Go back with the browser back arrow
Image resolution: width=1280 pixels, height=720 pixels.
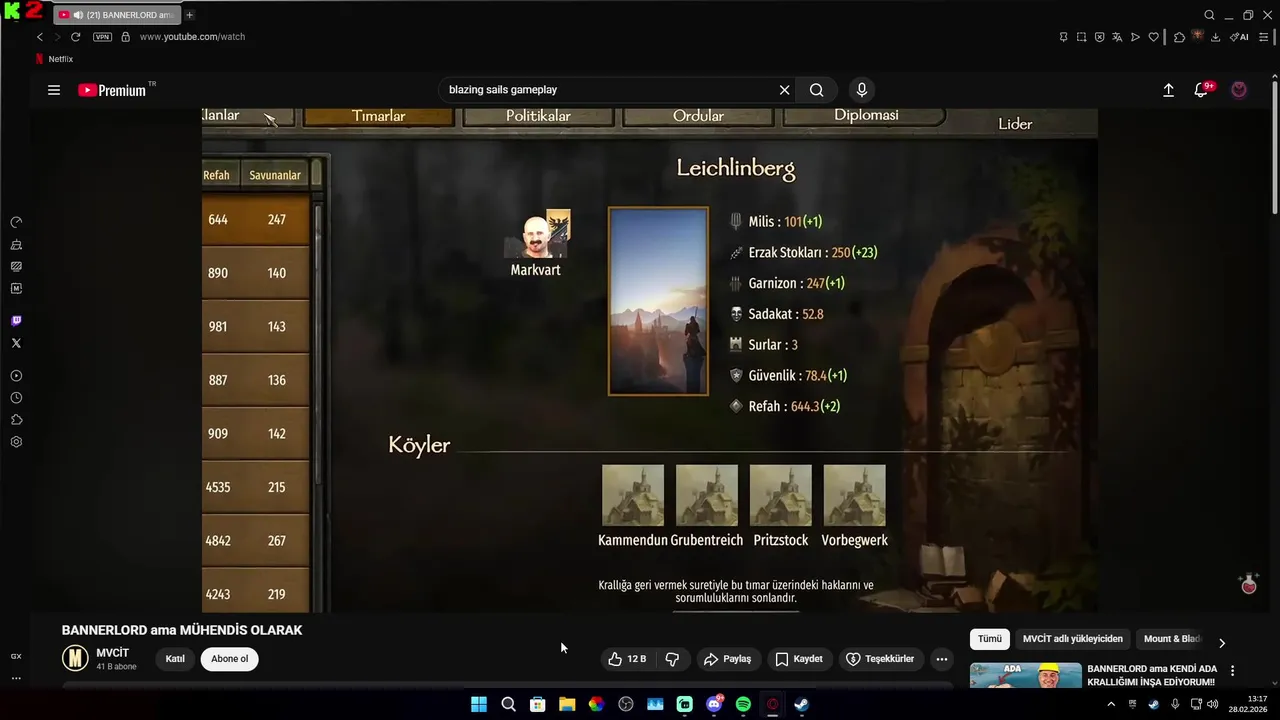pos(40,37)
